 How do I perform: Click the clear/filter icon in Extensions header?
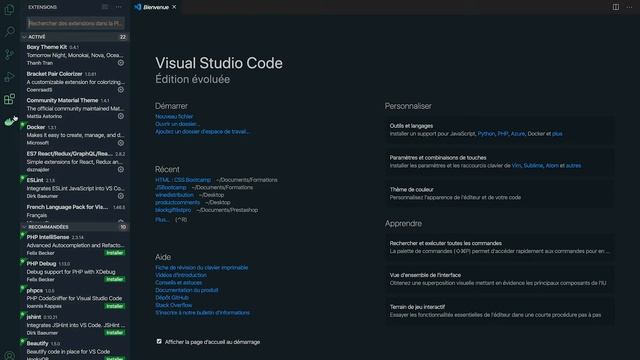[105, 7]
